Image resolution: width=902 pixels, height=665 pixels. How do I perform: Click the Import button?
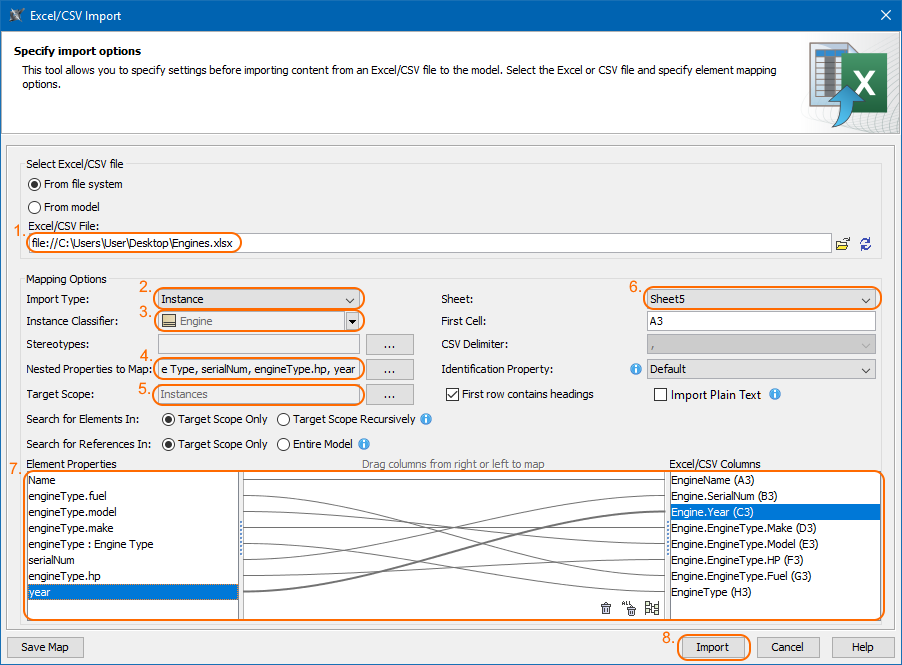712,647
